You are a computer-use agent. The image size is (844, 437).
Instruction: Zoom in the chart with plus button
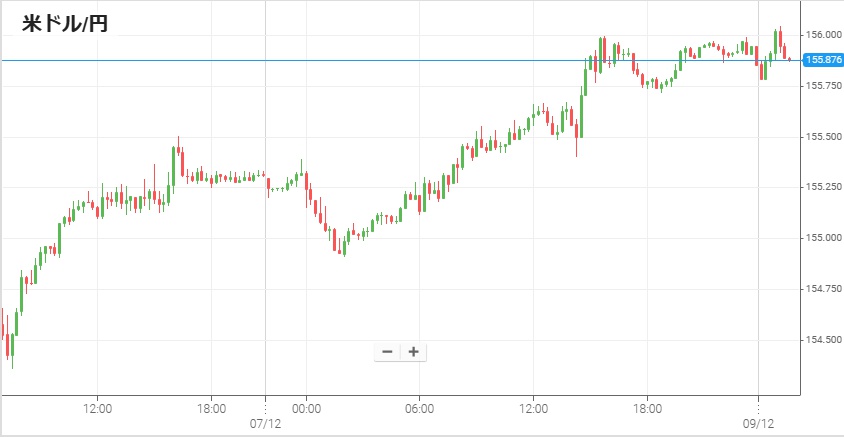(x=413, y=352)
